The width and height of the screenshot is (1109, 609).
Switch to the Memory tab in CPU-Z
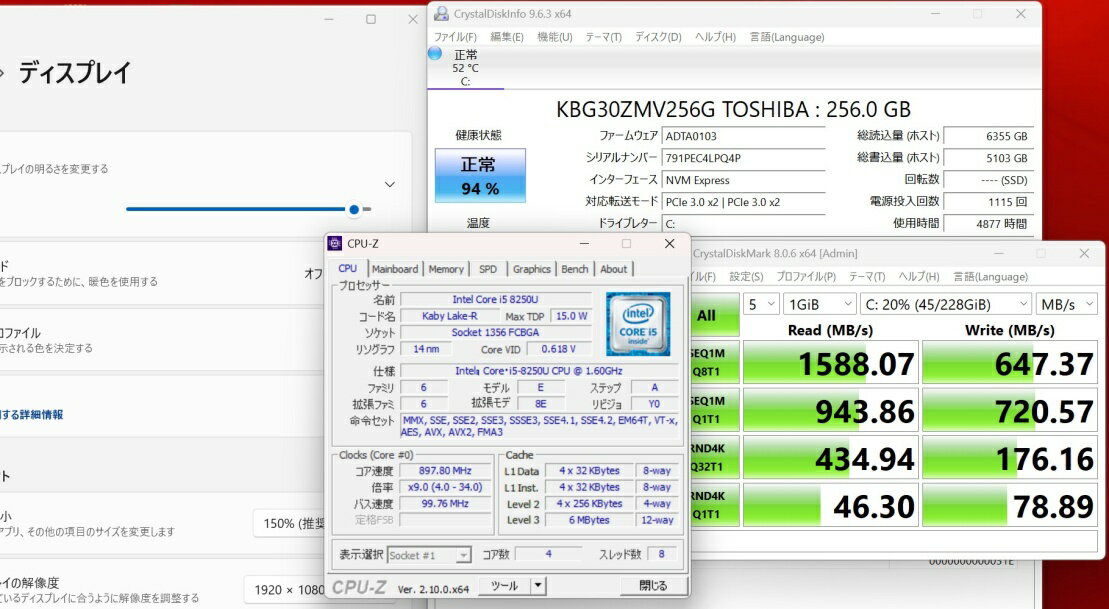click(446, 269)
